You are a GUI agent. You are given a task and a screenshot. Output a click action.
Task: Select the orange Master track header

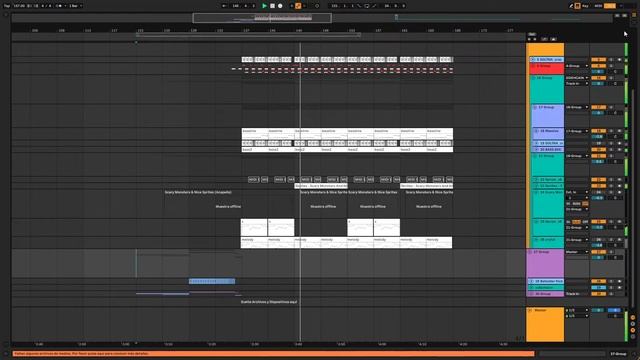pos(545,324)
